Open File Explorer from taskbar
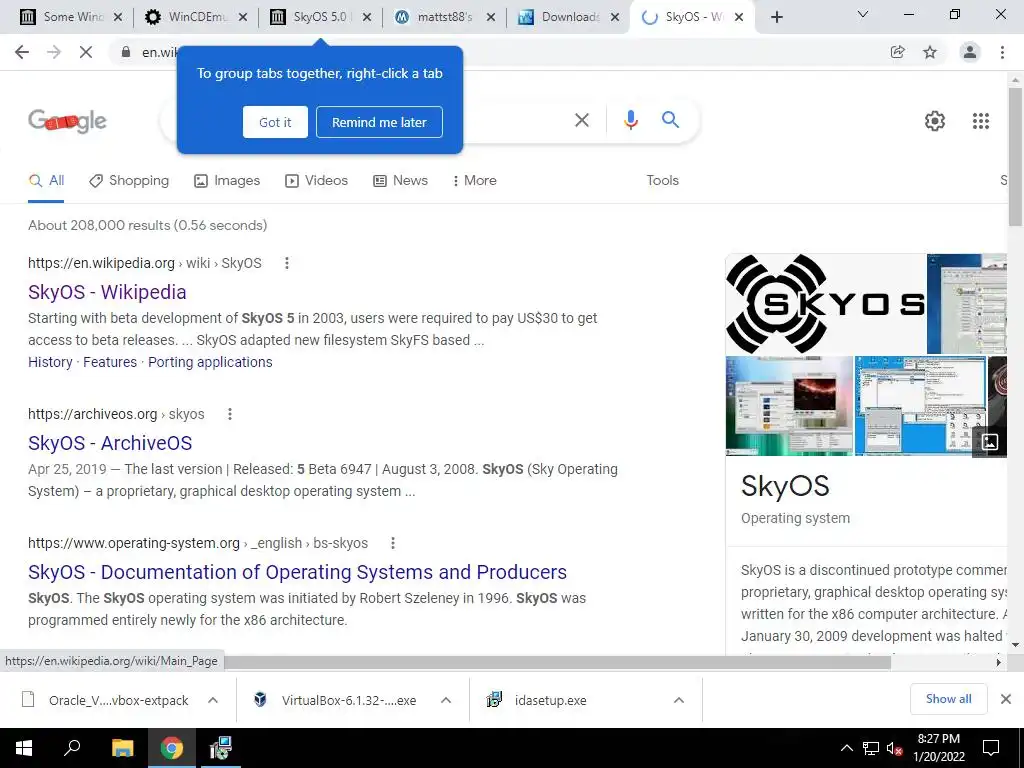The image size is (1024, 768). (122, 748)
